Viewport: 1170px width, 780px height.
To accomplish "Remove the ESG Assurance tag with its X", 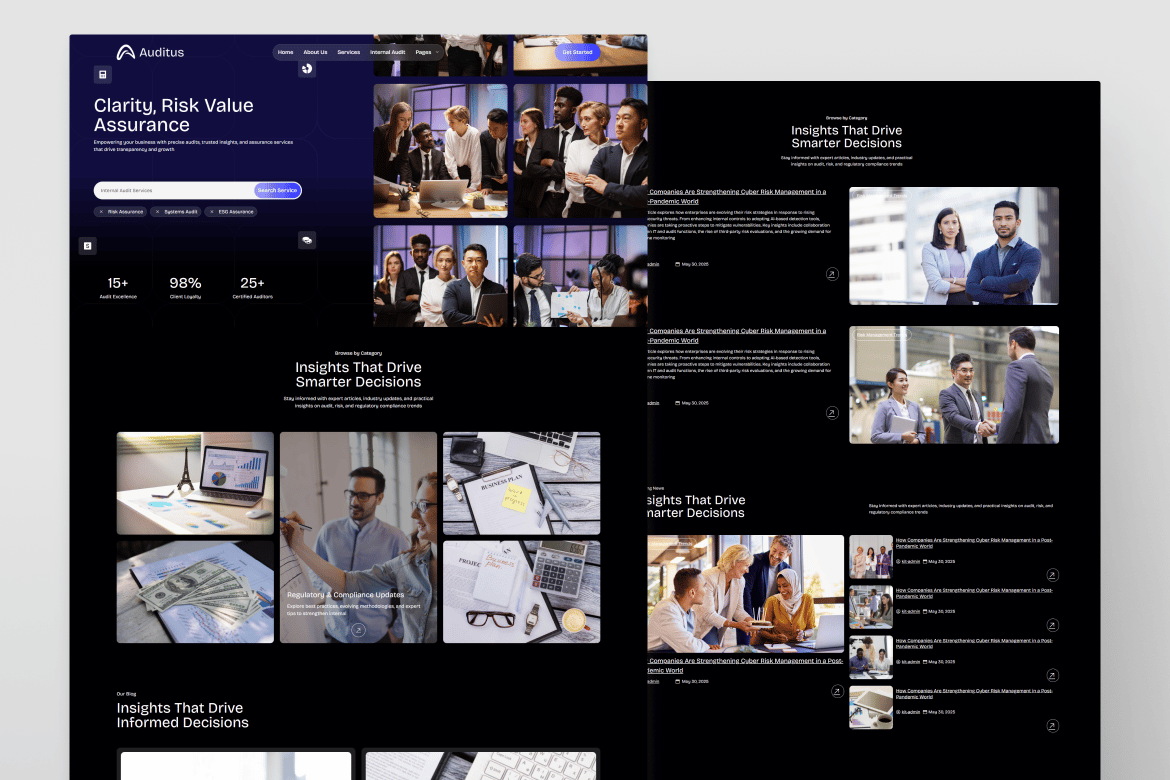I will click(212, 212).
